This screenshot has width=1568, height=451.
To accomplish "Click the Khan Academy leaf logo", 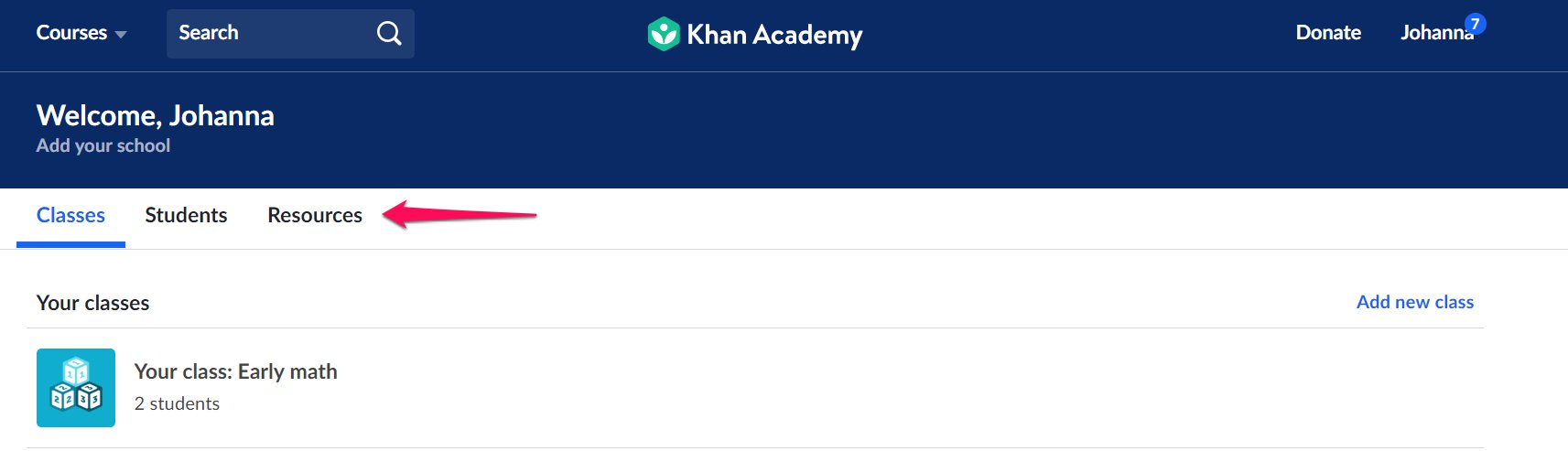I will (x=663, y=34).
